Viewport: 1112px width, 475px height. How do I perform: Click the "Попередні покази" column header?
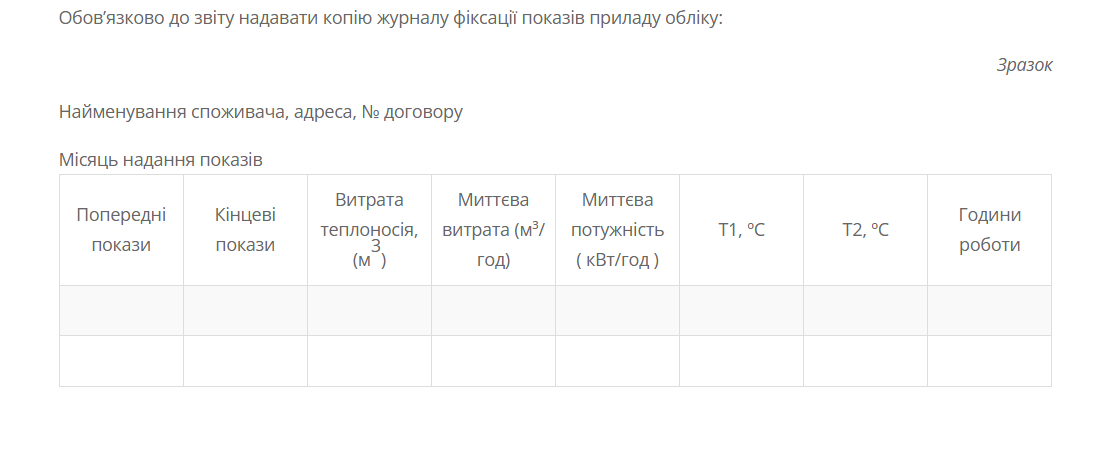[x=121, y=230]
